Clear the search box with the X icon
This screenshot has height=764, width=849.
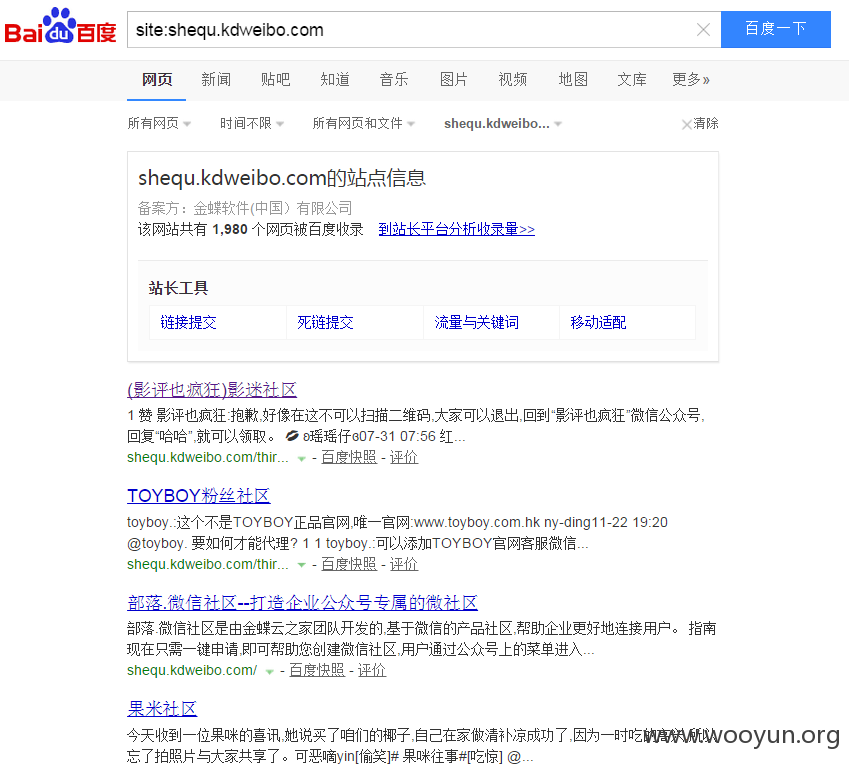point(703,29)
